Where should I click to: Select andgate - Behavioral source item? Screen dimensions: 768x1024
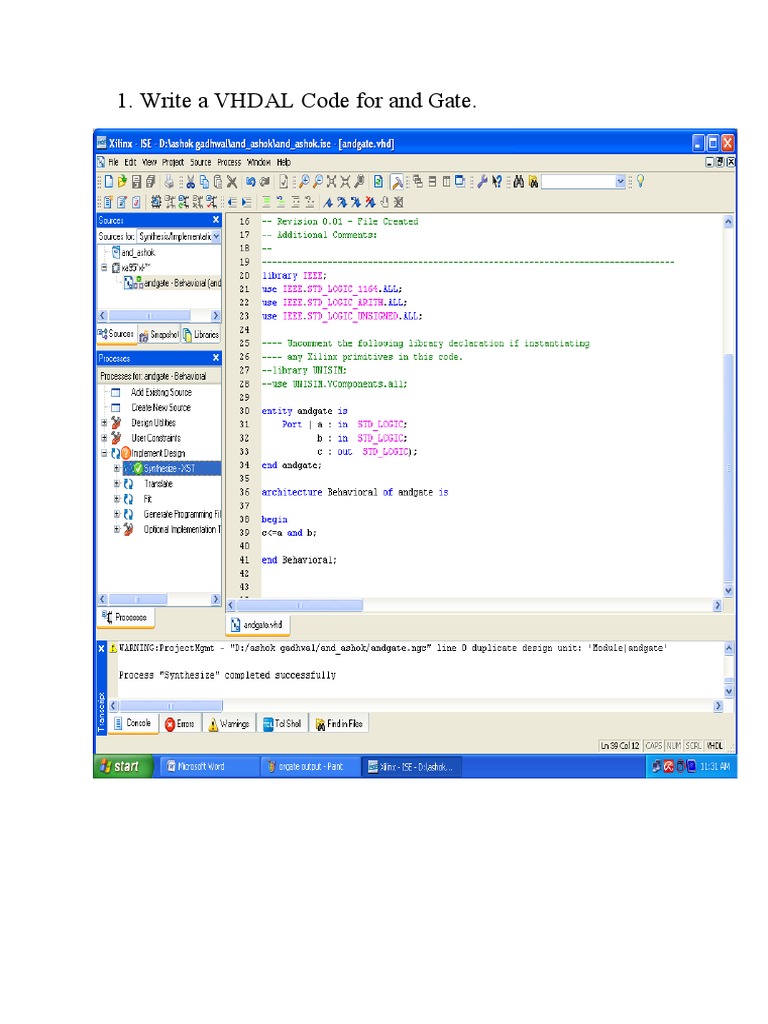click(173, 283)
